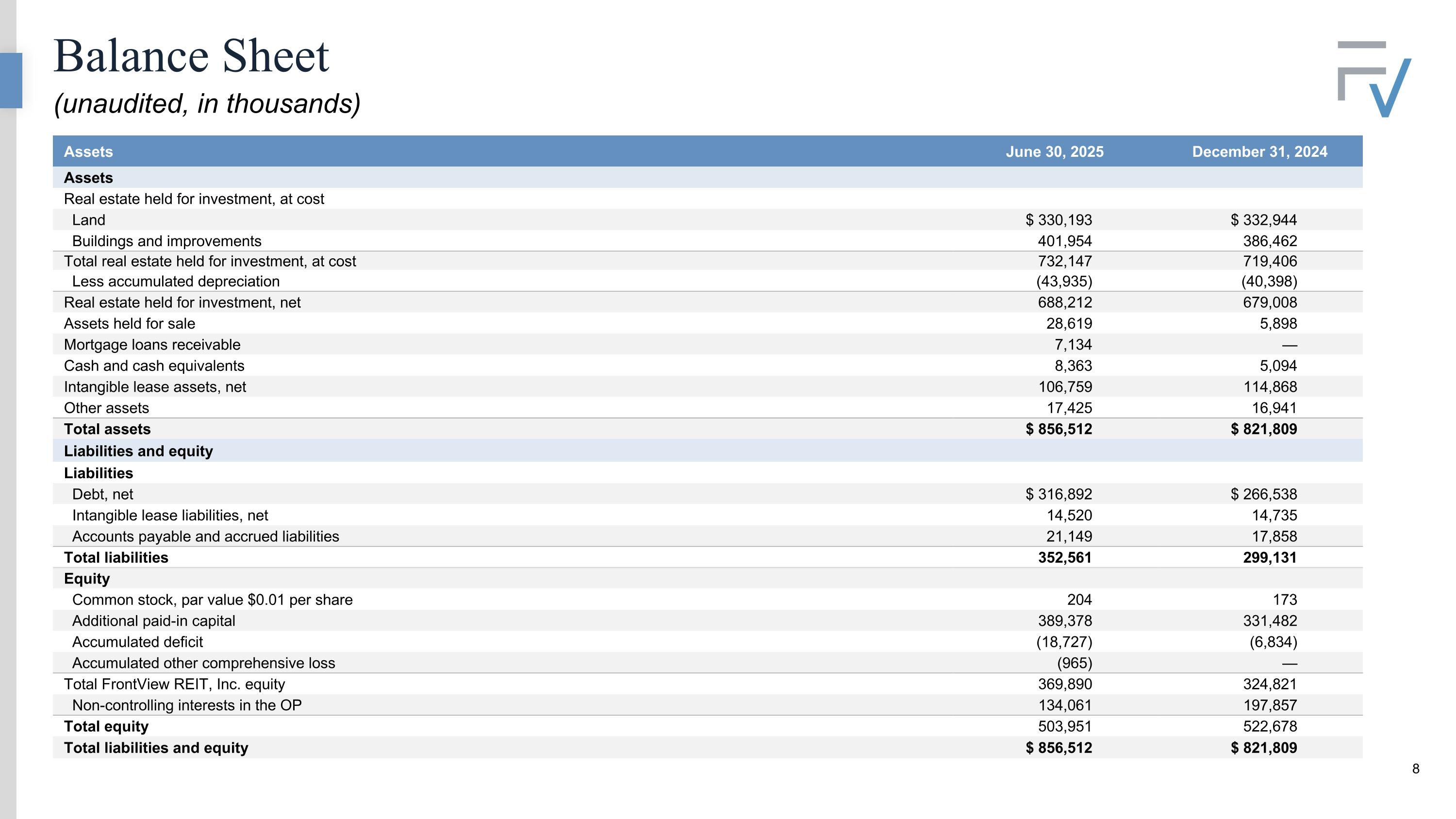The width and height of the screenshot is (1456, 819).
Task: Click the Land row label
Action: point(89,220)
